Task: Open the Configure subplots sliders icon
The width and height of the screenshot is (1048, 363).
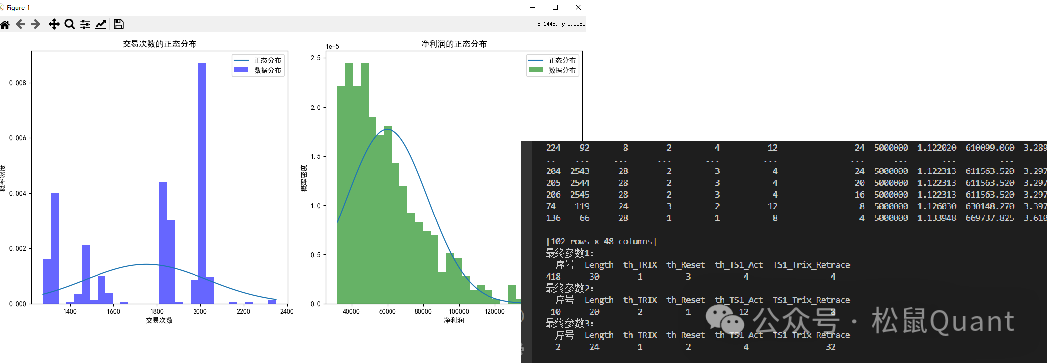Action: coord(85,25)
